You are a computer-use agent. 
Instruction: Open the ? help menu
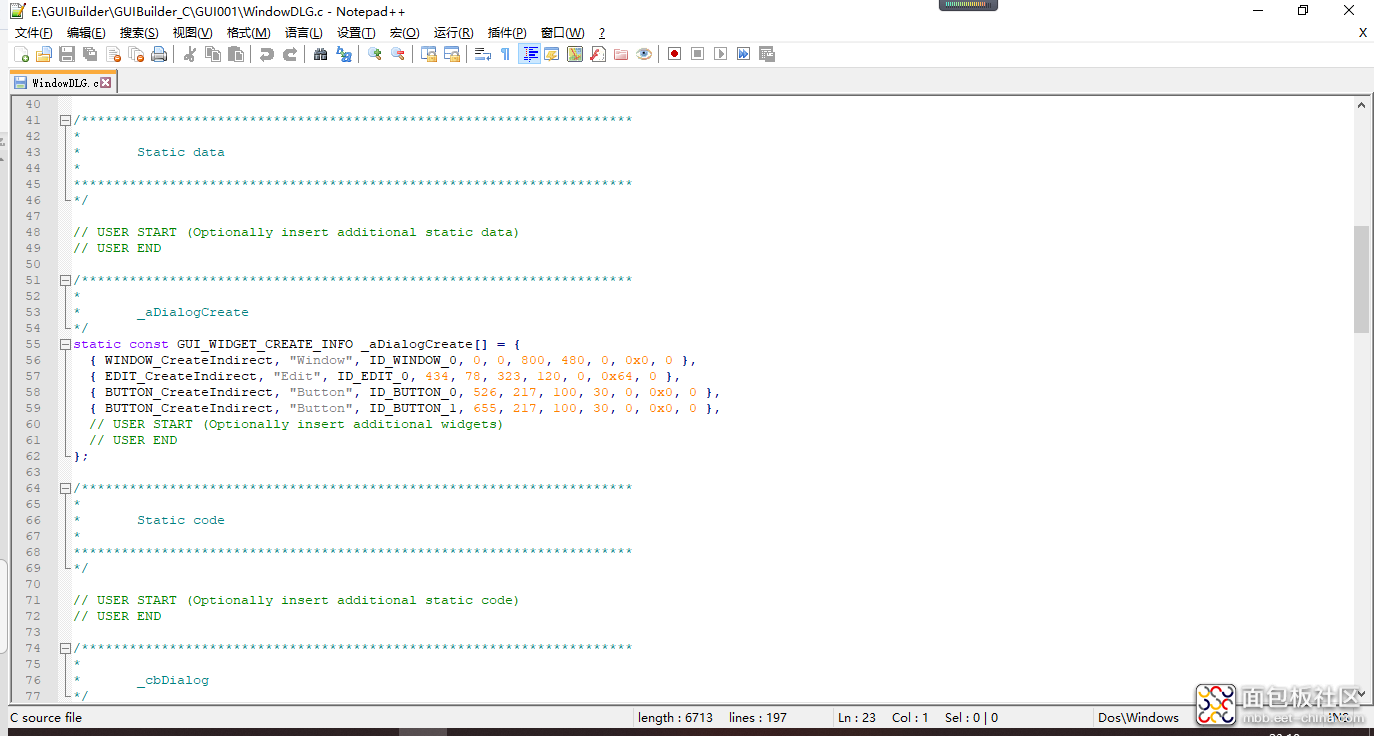[602, 33]
